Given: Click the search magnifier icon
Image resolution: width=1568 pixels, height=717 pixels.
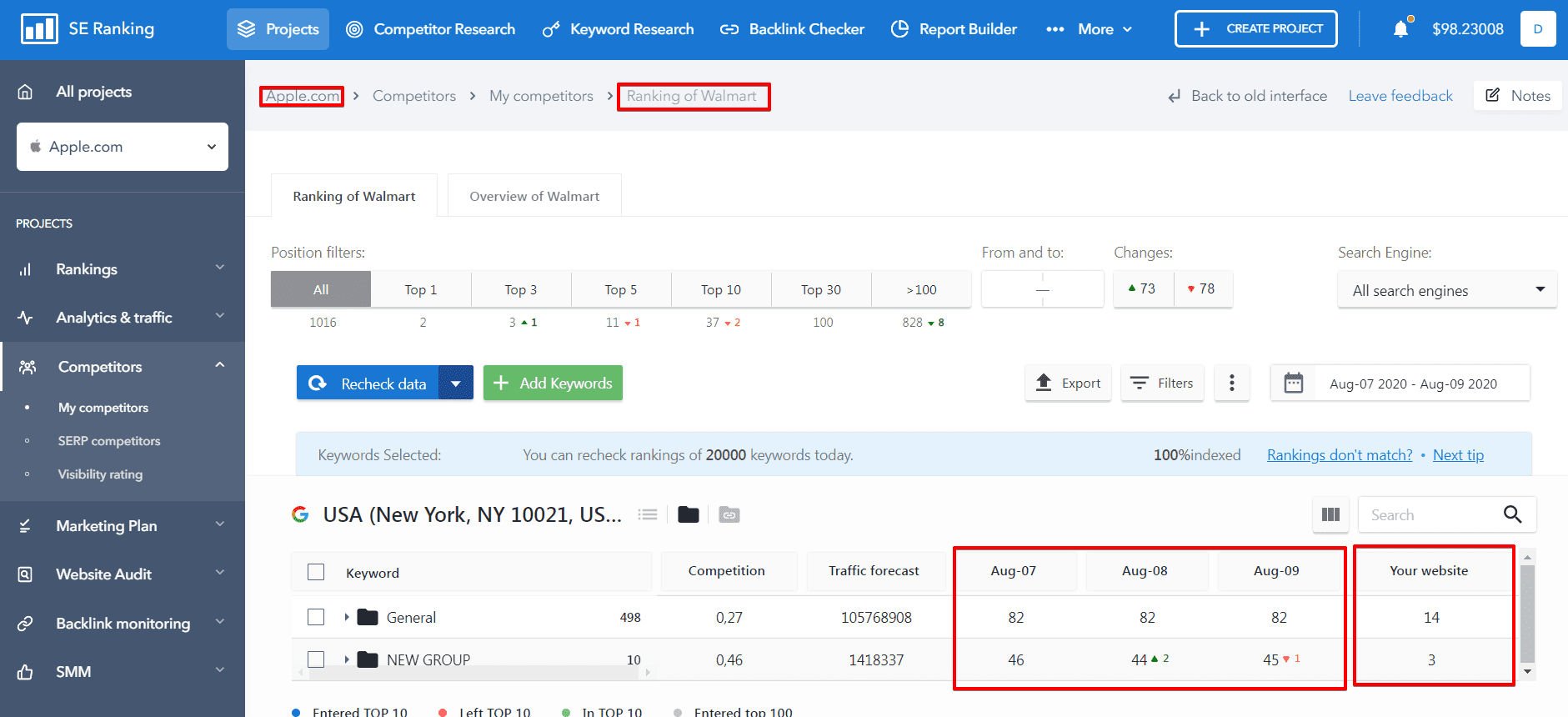Looking at the screenshot, I should click(x=1513, y=514).
